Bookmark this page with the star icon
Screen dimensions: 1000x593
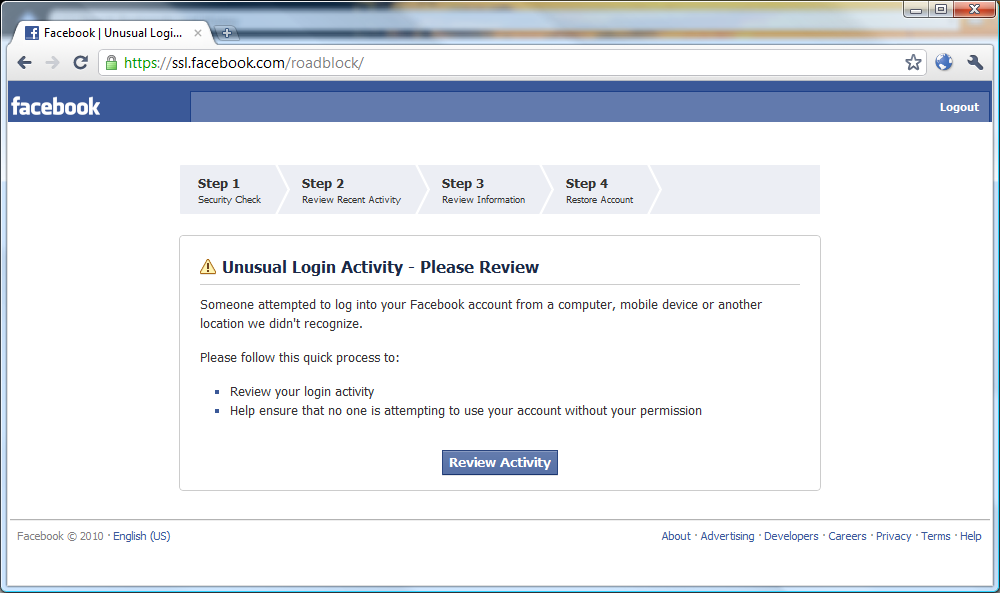tap(913, 62)
